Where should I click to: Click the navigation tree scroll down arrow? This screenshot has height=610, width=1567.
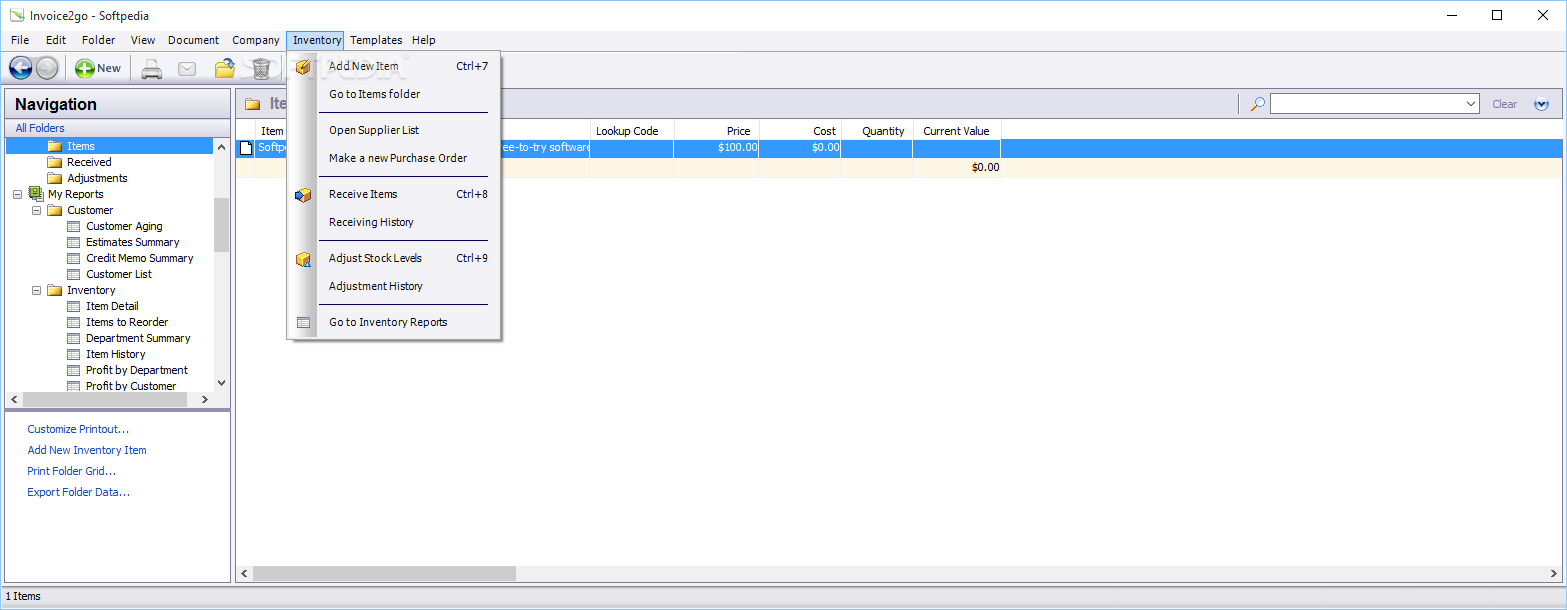click(x=221, y=383)
